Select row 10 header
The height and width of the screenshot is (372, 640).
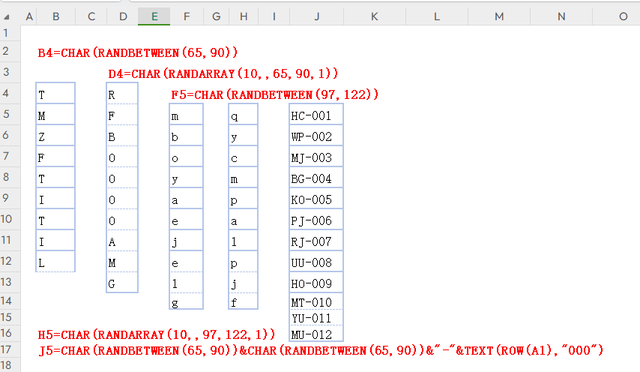6,219
